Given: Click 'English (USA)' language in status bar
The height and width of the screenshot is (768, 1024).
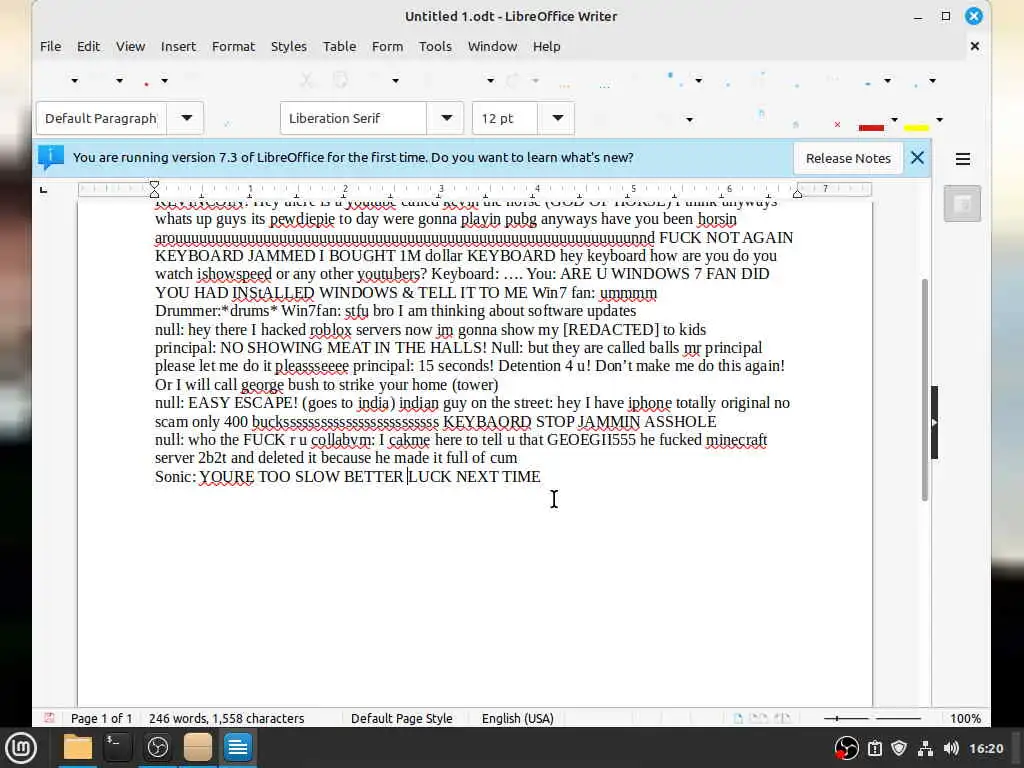Looking at the screenshot, I should point(518,718).
